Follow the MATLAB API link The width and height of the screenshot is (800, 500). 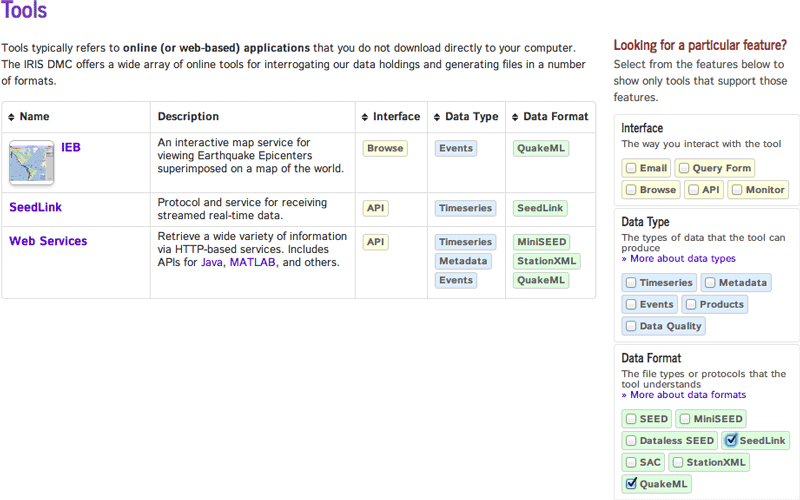[253, 262]
